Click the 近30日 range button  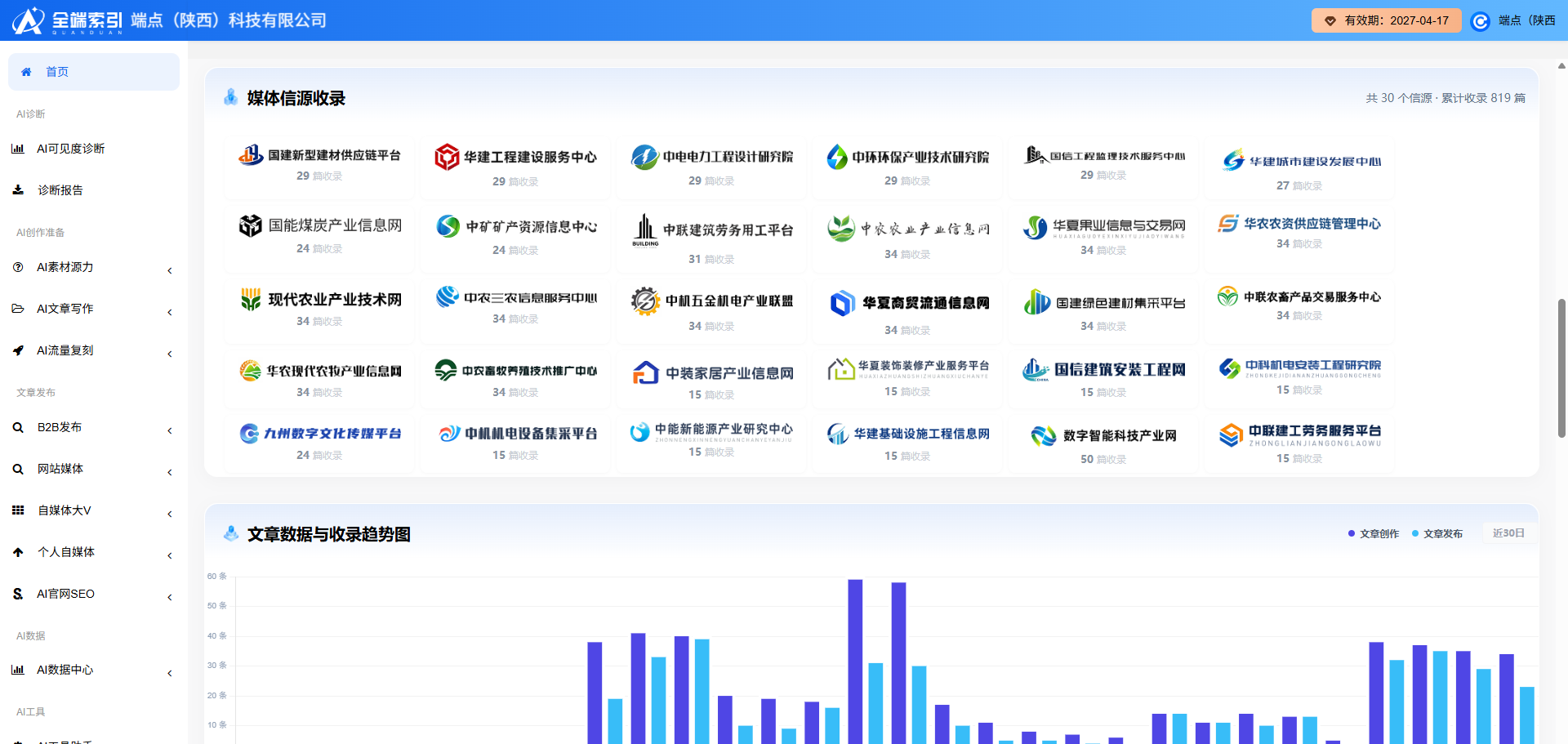point(1508,533)
